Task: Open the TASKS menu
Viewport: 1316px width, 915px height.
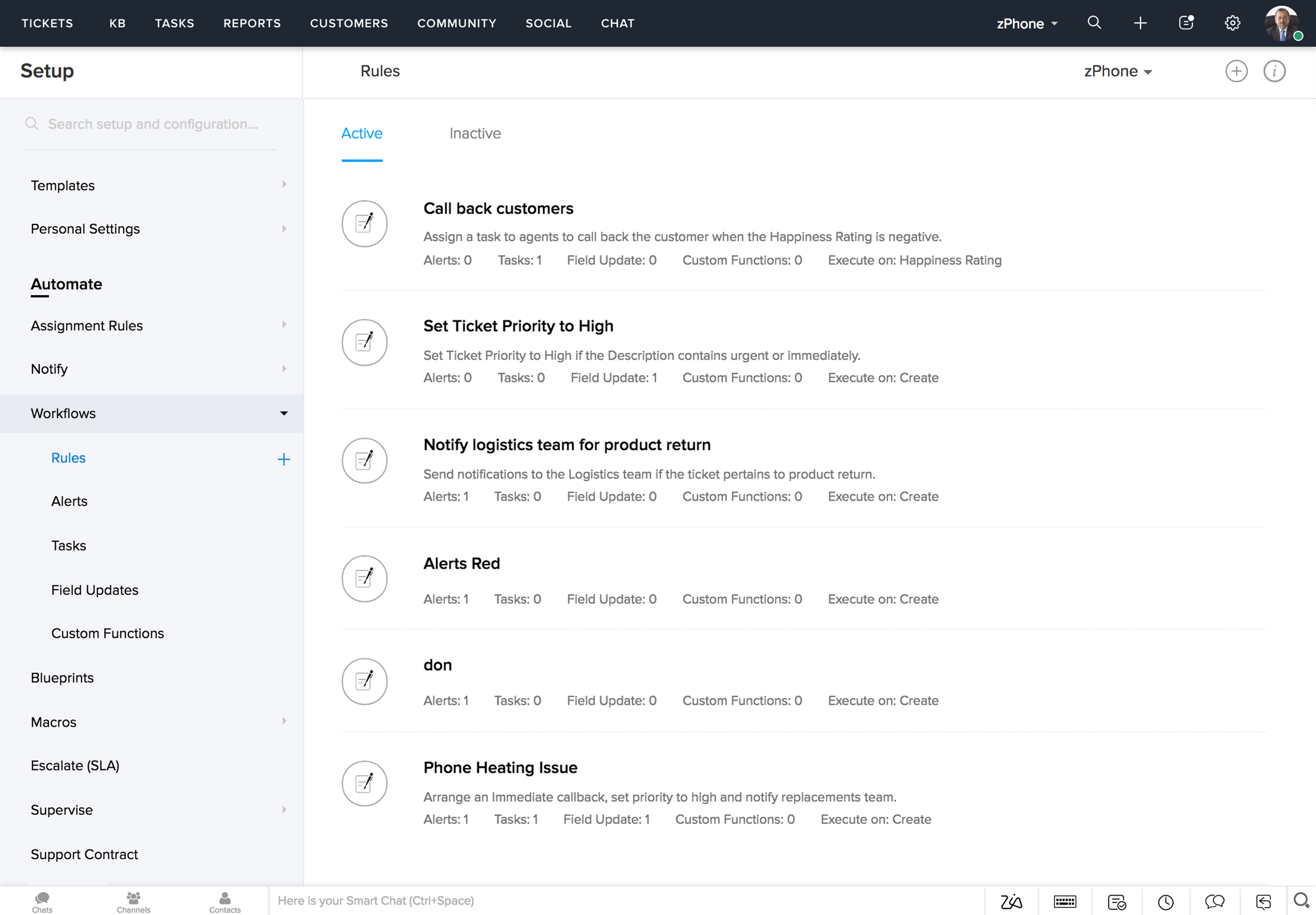Action: [x=174, y=24]
